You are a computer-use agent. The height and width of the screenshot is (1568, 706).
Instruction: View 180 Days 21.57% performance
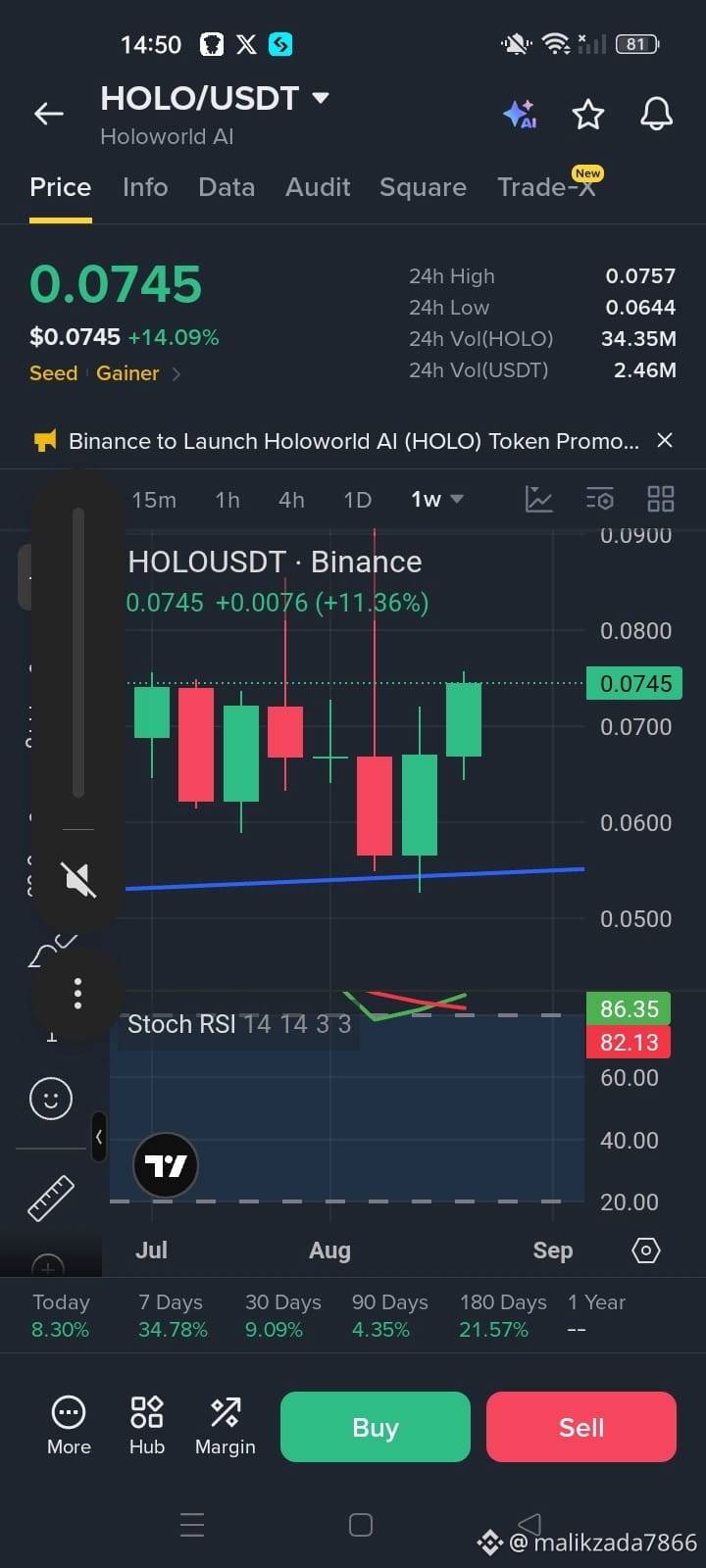tap(503, 1316)
